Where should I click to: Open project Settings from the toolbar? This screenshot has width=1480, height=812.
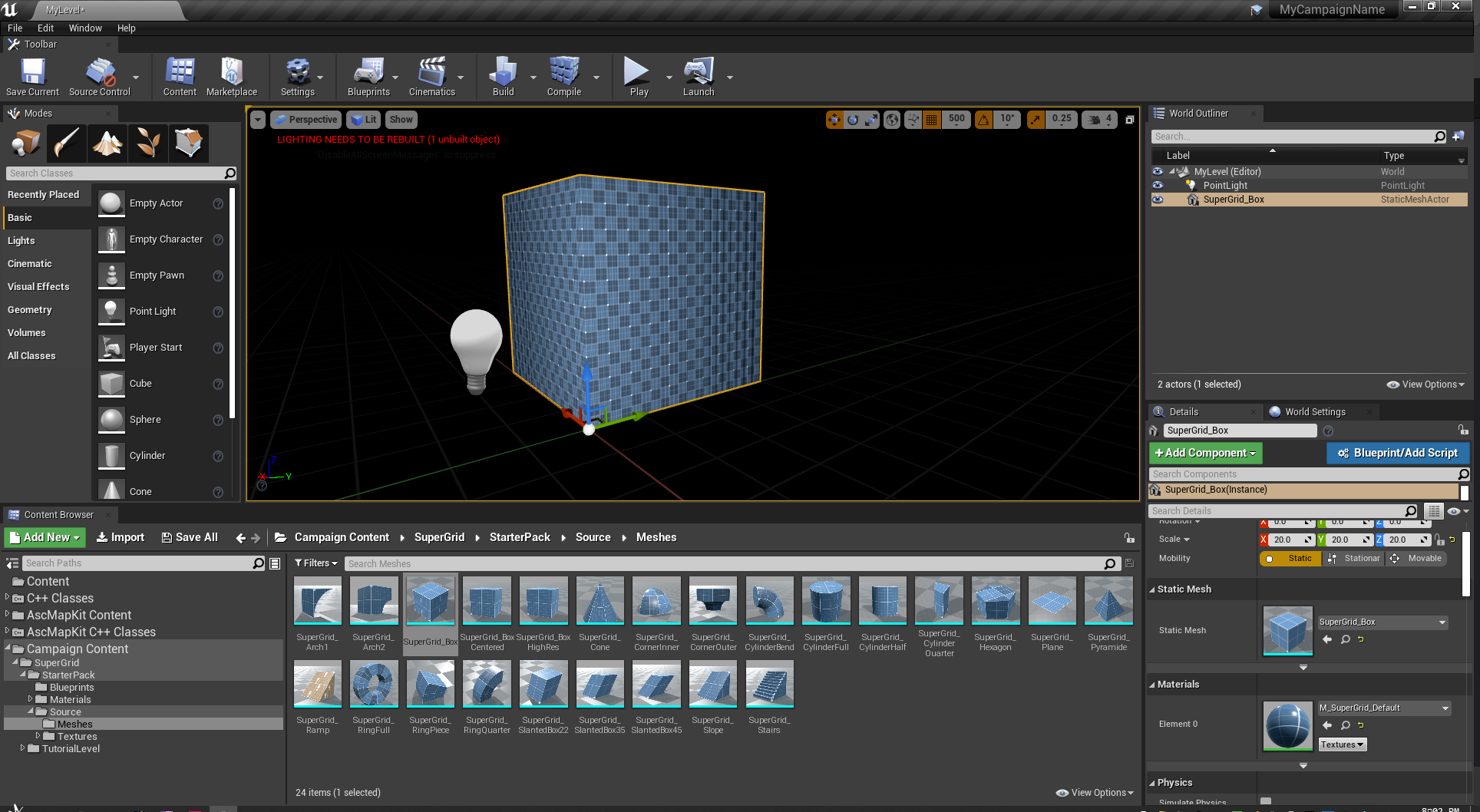point(298,77)
